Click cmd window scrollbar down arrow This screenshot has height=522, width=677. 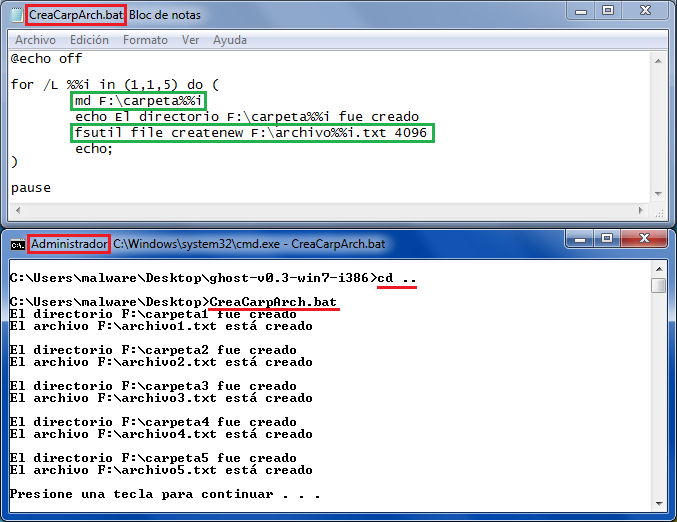click(x=659, y=503)
